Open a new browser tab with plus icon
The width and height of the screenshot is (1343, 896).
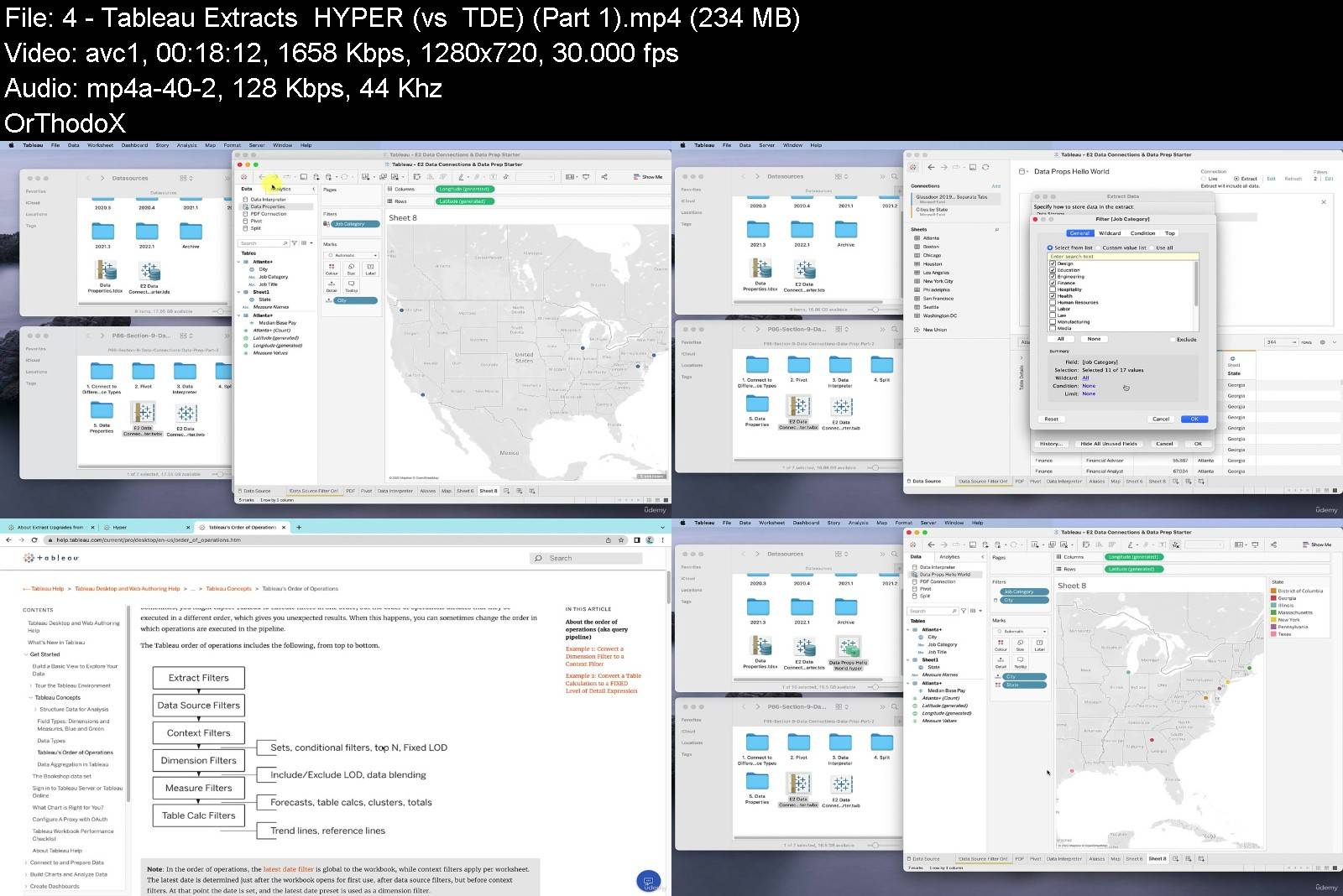click(x=299, y=528)
